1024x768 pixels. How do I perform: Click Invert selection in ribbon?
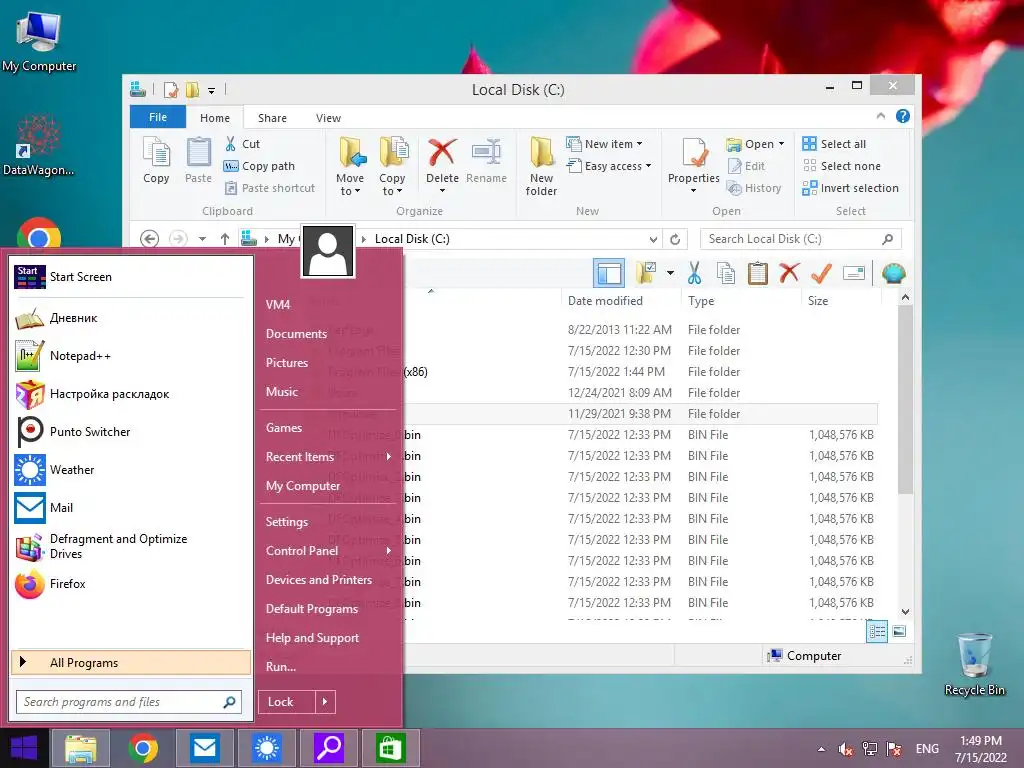point(851,188)
